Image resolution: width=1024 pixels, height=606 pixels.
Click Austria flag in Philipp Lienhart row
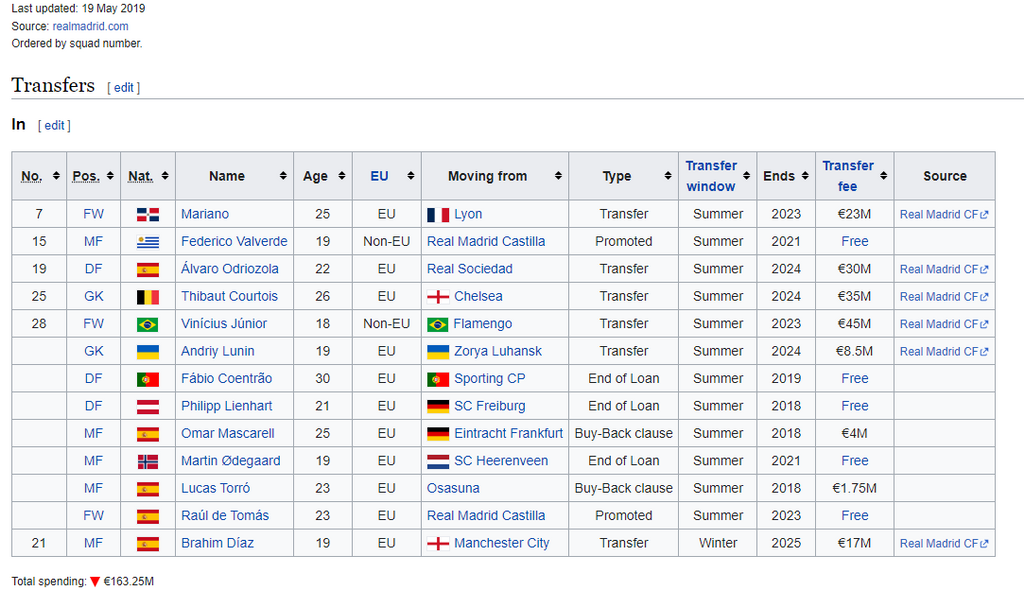click(x=148, y=406)
